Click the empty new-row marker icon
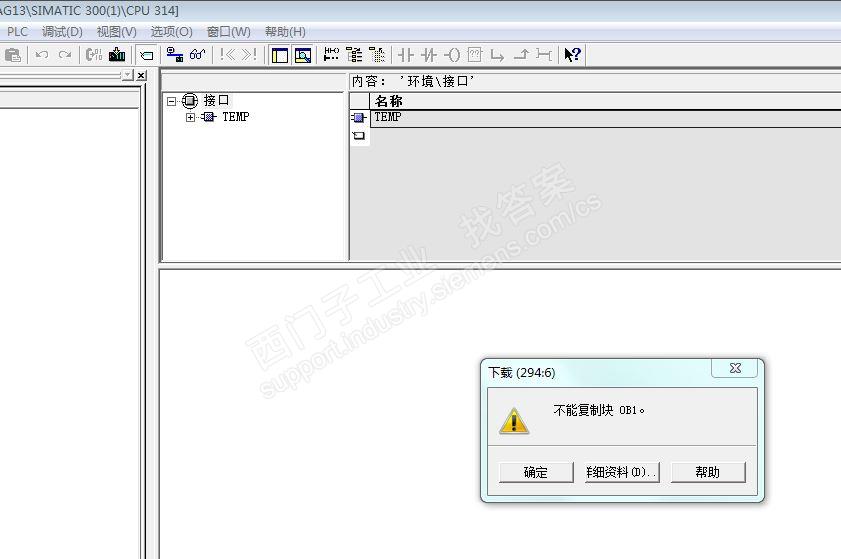 tap(359, 136)
